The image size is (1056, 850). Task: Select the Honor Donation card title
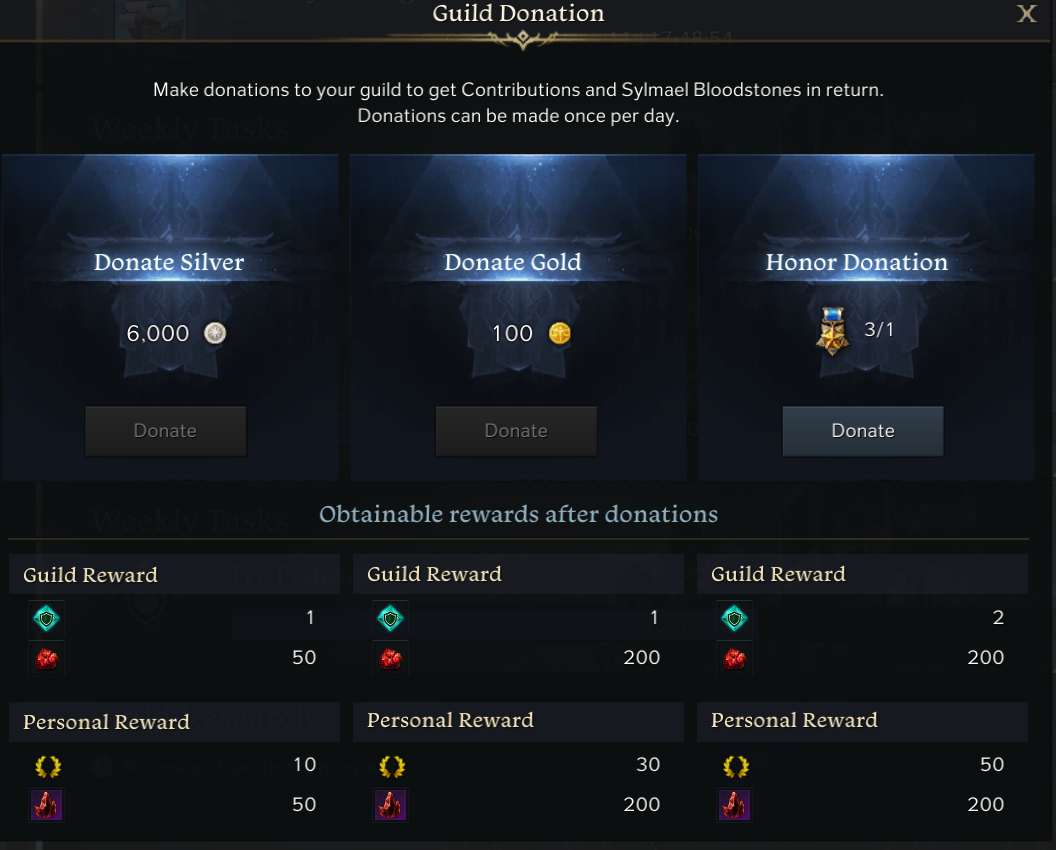[857, 262]
